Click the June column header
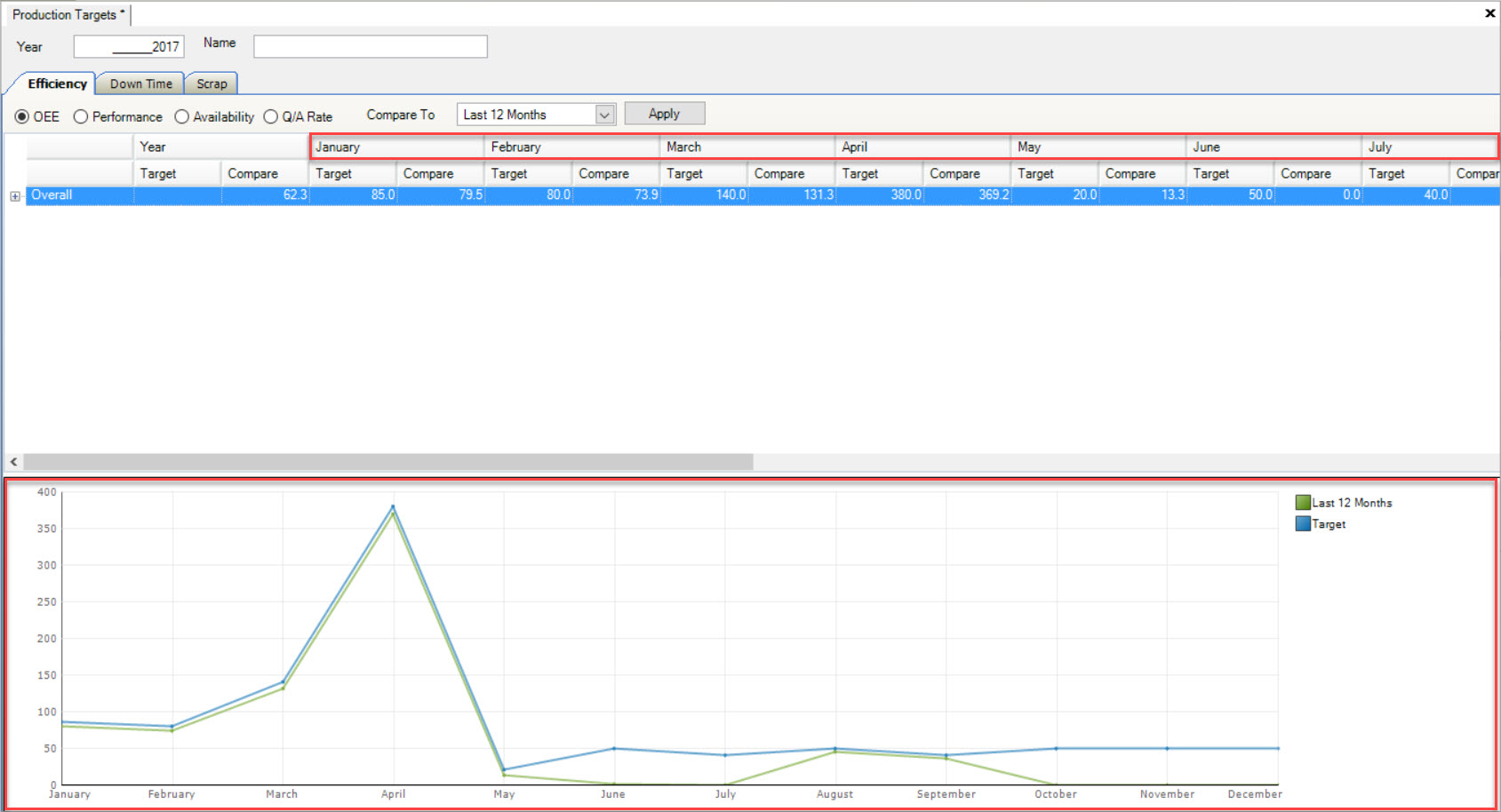Screen dimensions: 1501x812 [x=1274, y=147]
